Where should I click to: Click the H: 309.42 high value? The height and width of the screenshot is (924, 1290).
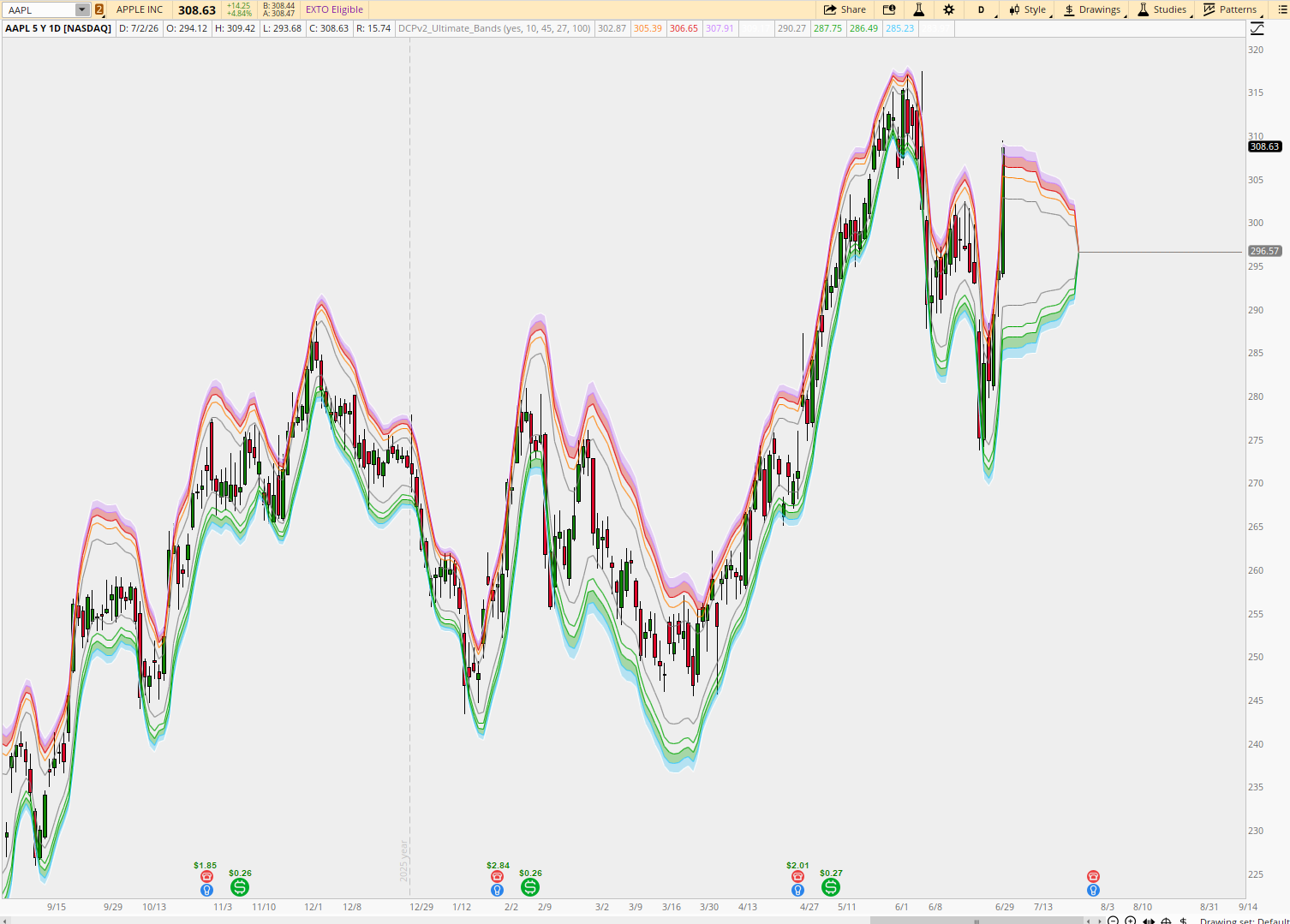coord(235,28)
